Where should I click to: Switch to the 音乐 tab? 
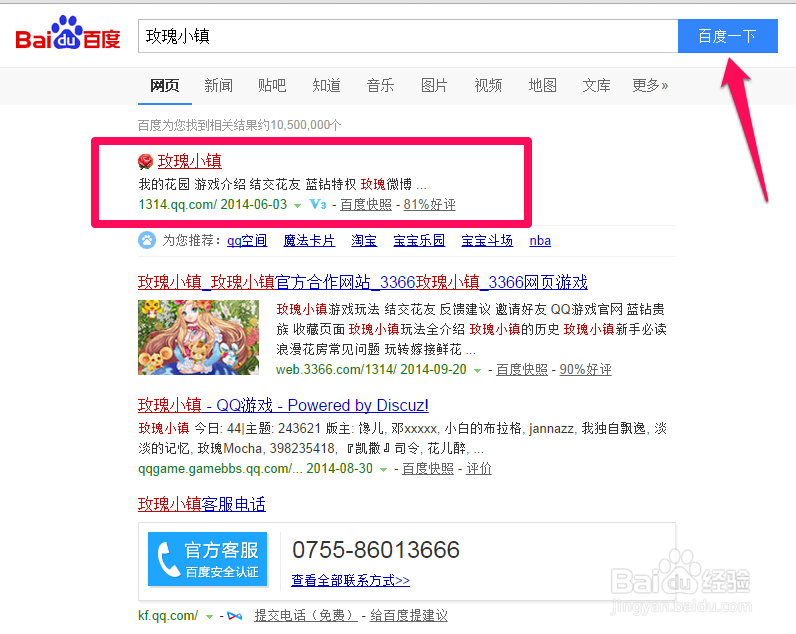[x=380, y=85]
